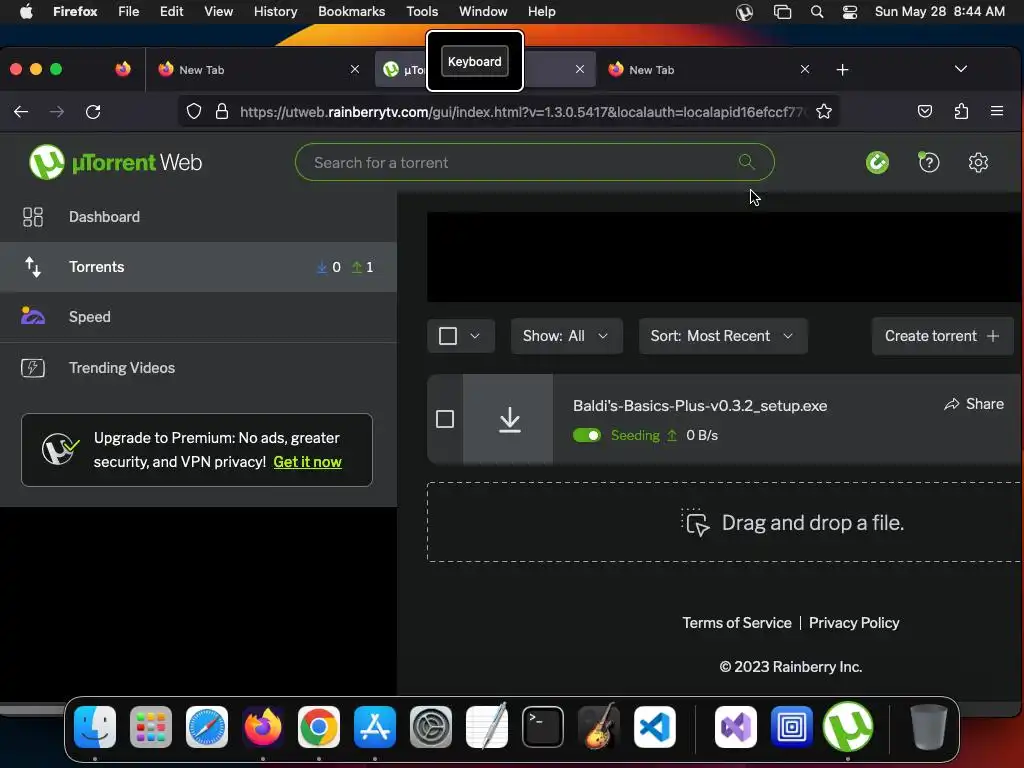Bookmark this page with the star icon
1024x768 pixels.
824,112
